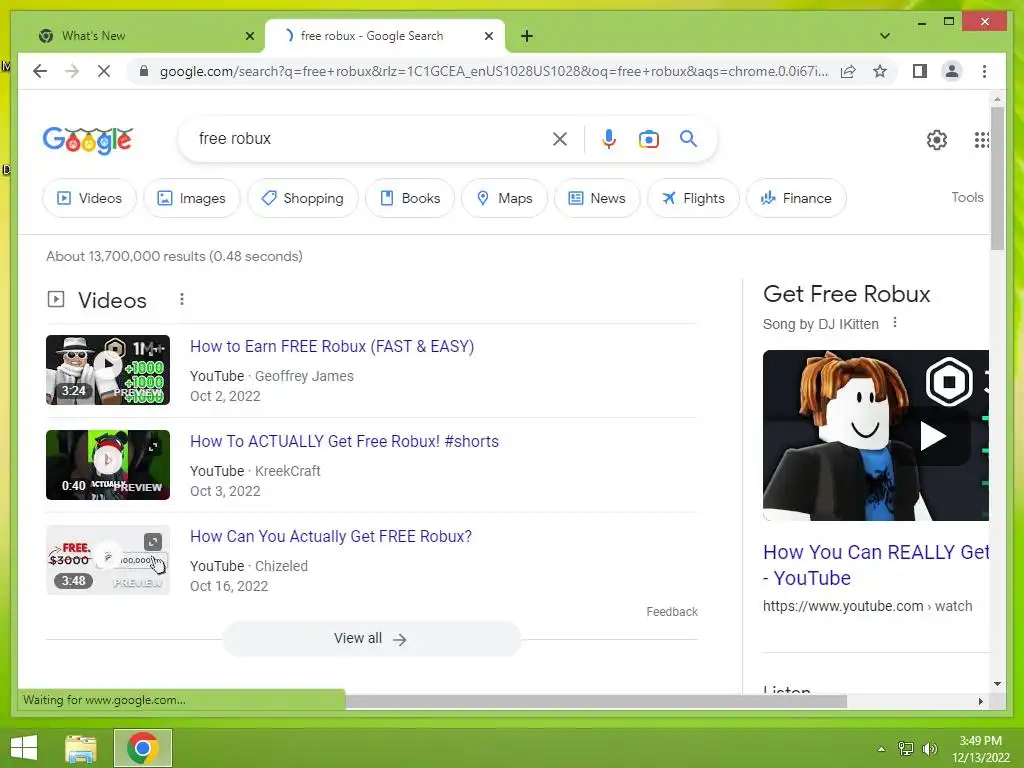The height and width of the screenshot is (768, 1024).
Task: Filter results by Books
Action: point(410,198)
